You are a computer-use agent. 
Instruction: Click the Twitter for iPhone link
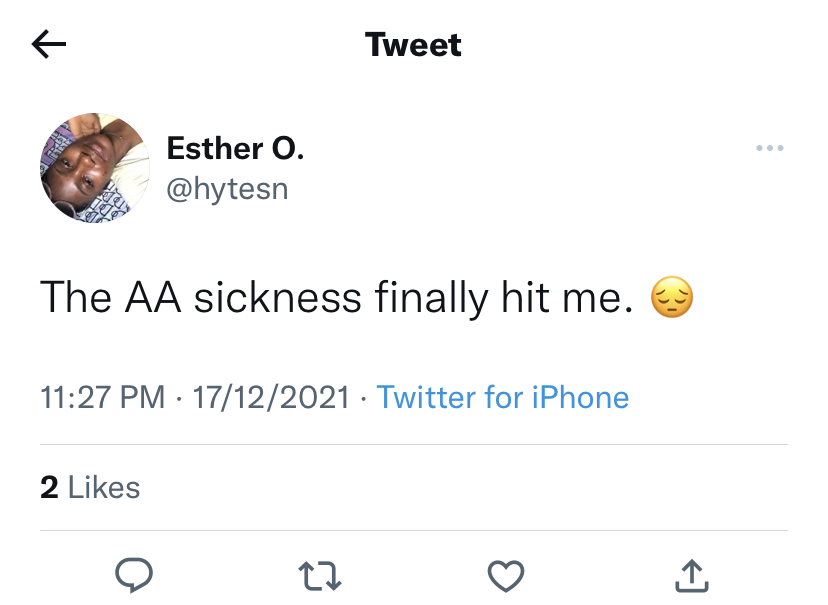pos(502,397)
